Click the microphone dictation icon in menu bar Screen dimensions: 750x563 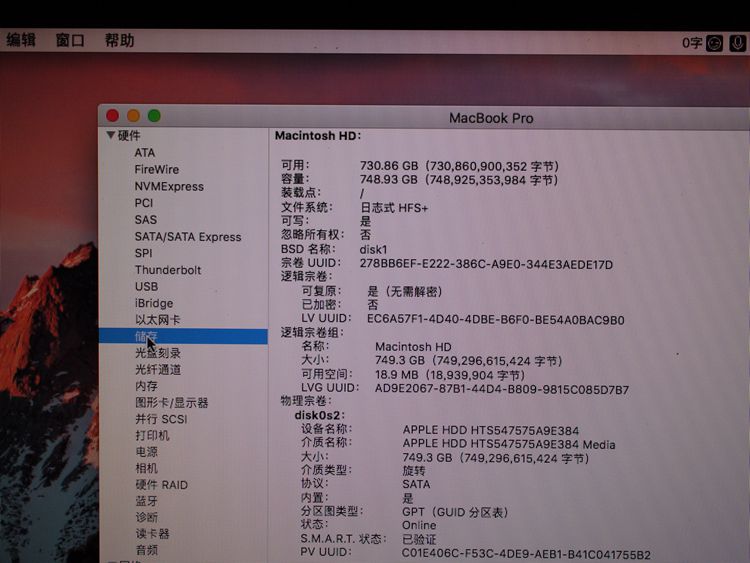[737, 43]
